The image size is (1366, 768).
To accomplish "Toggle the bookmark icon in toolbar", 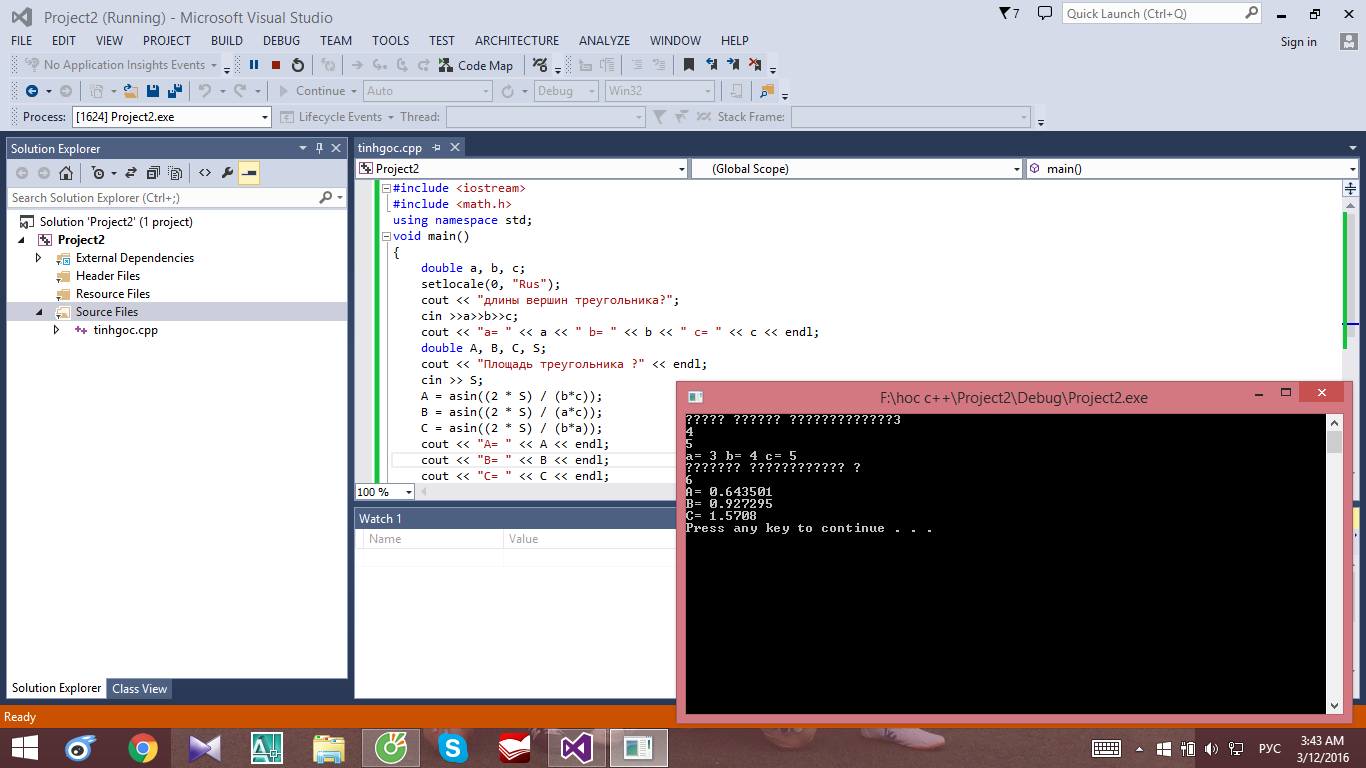I will coord(688,65).
